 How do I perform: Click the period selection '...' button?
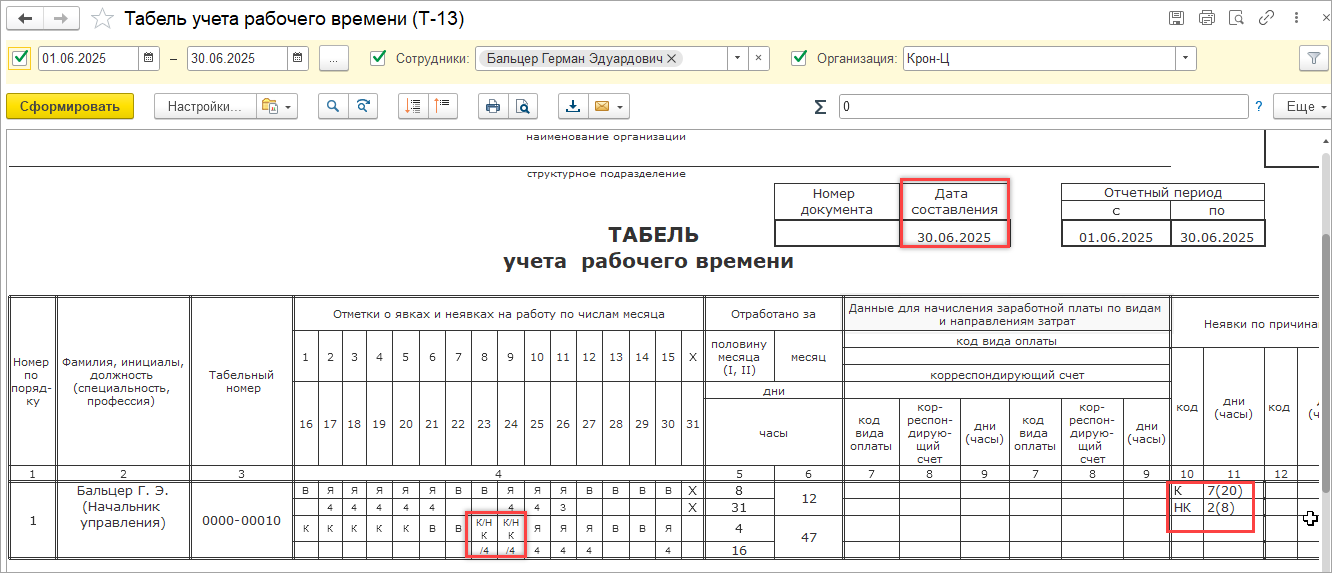333,58
